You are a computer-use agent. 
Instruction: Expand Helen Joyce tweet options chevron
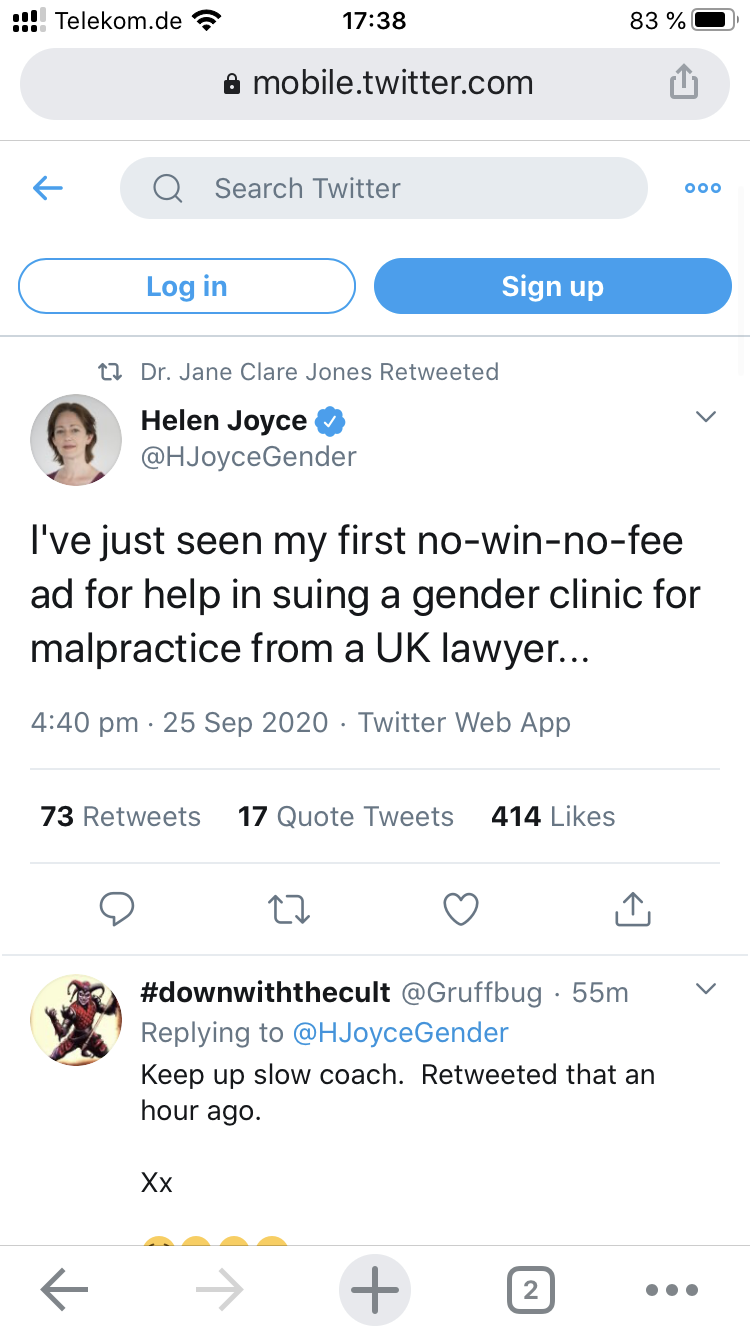706,417
